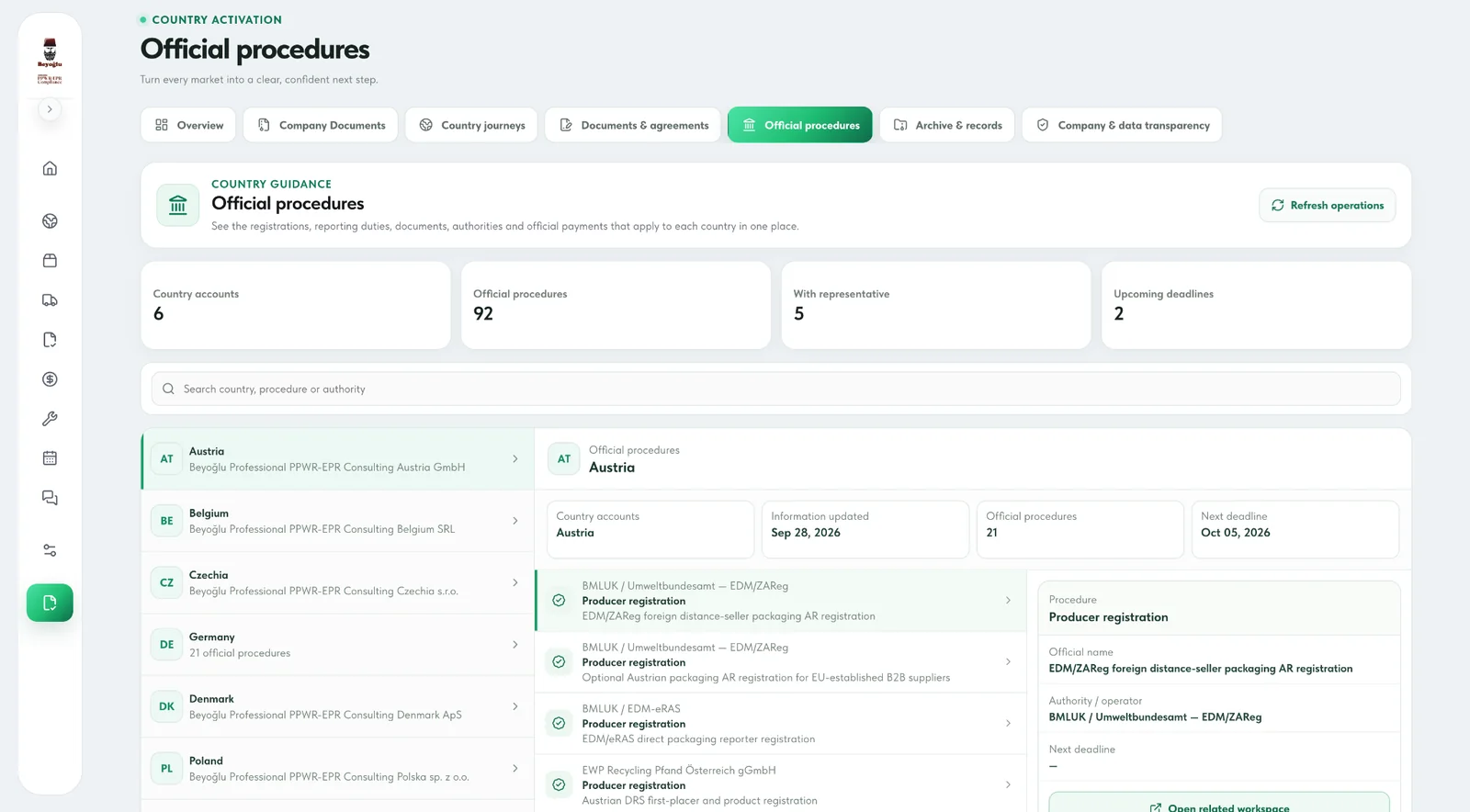This screenshot has width=1470, height=812.
Task: Expand Denmark with its row chevron
Action: [x=514, y=706]
